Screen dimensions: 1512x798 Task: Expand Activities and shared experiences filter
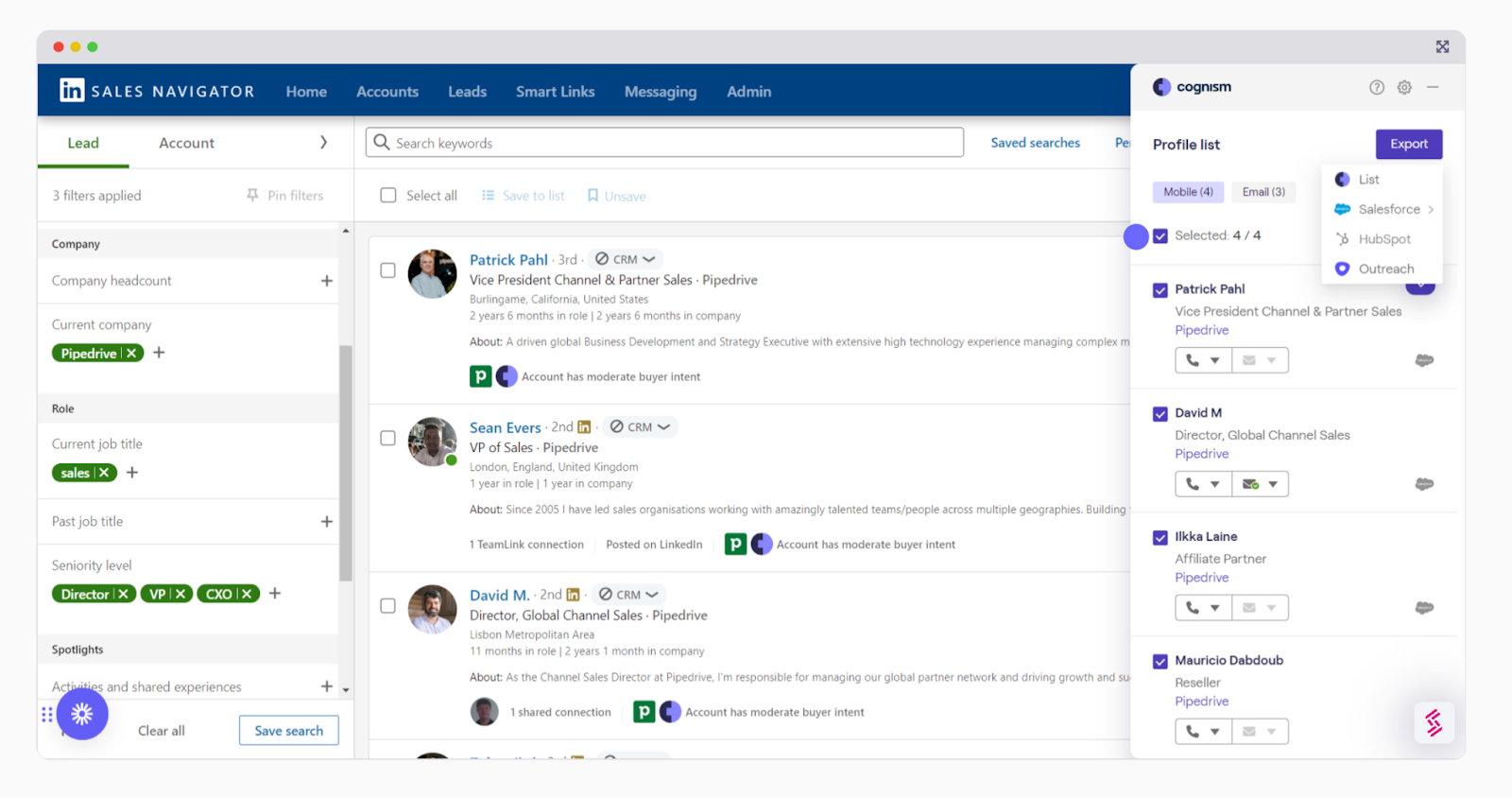point(327,686)
